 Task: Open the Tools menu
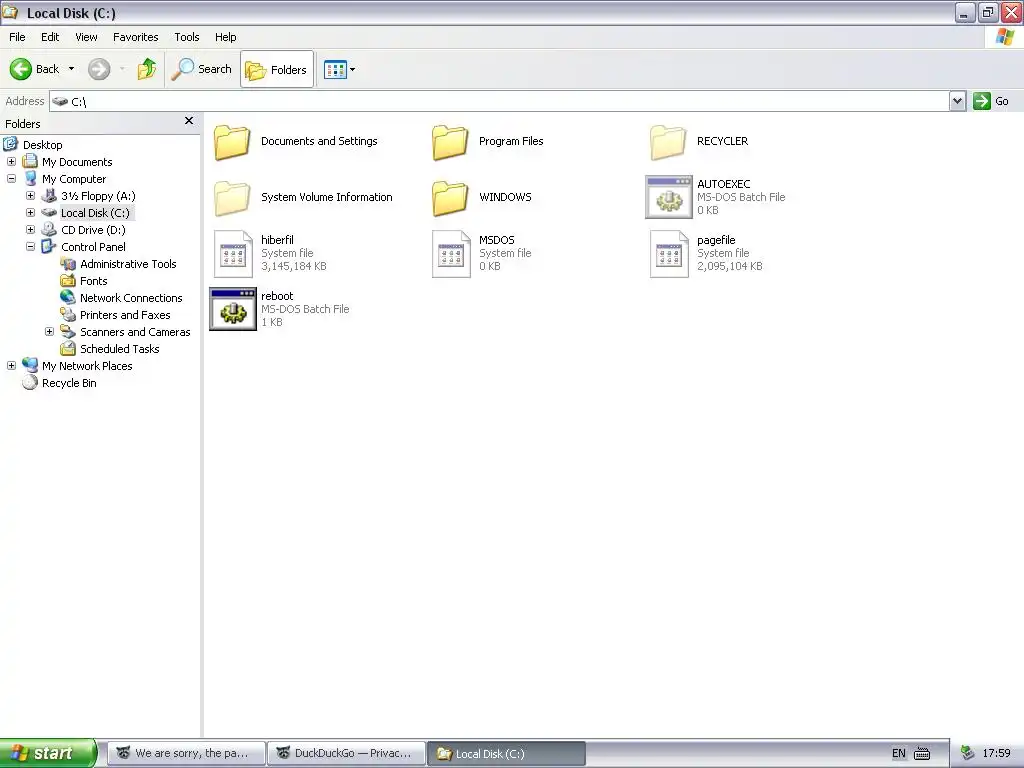point(186,37)
